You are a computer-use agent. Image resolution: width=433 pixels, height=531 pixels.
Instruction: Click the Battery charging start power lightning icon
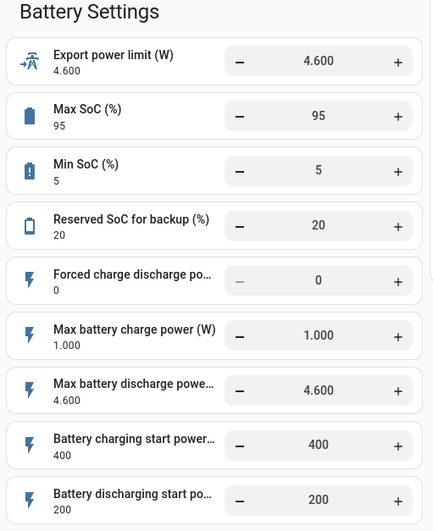[x=30, y=445]
